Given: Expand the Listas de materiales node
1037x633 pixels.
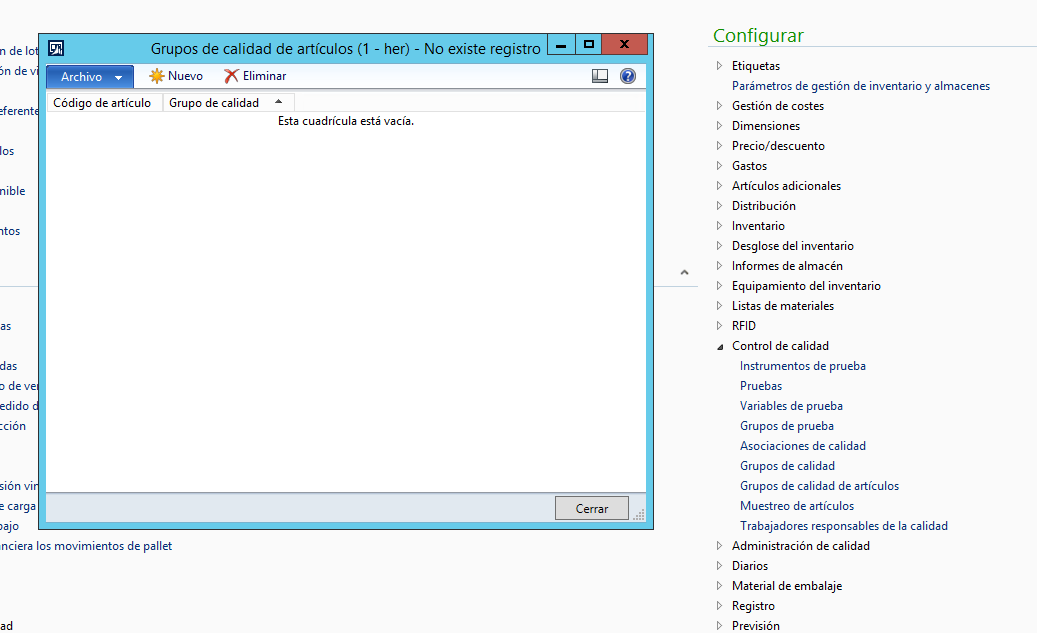Looking at the screenshot, I should pyautogui.click(x=720, y=306).
